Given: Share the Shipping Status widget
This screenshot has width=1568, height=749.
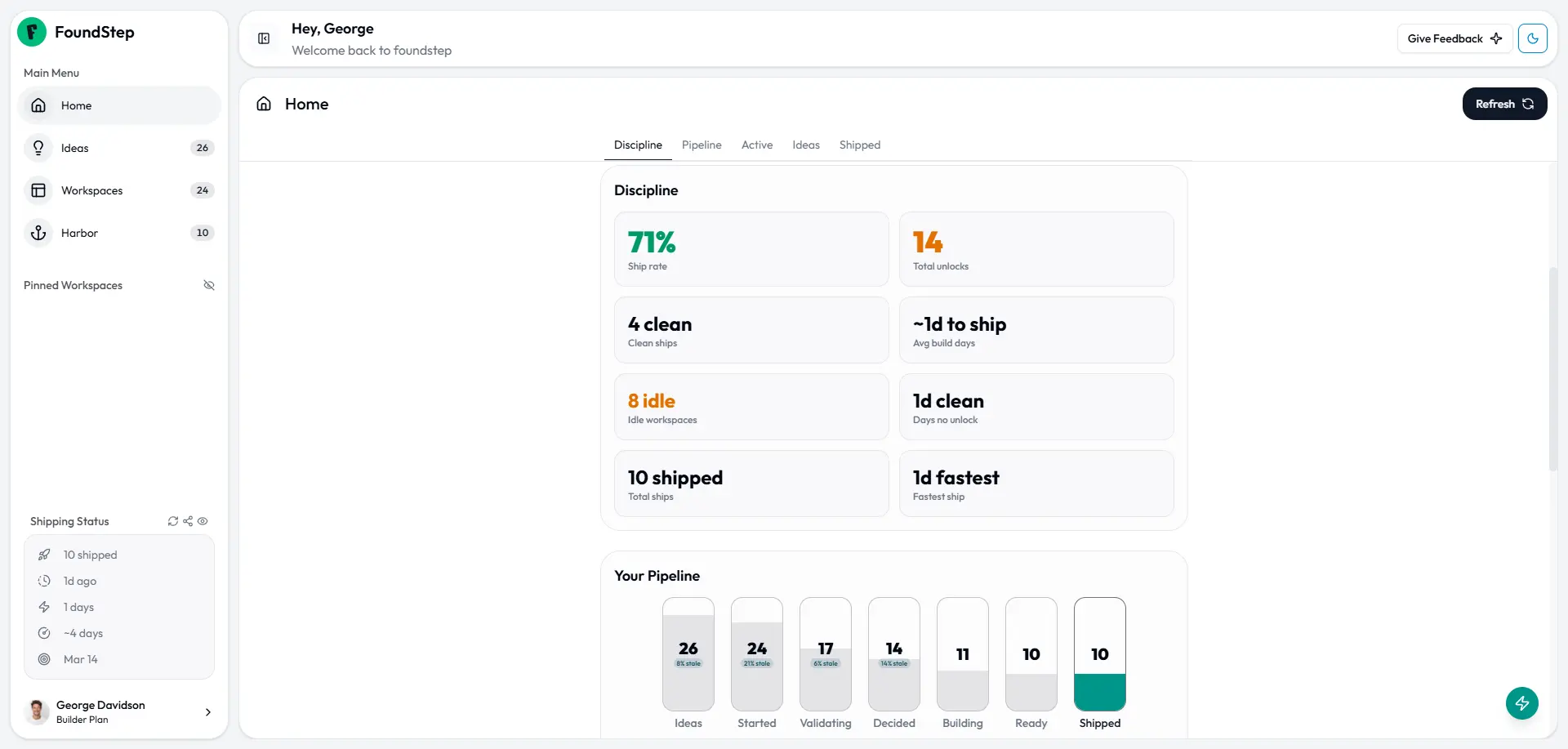Looking at the screenshot, I should 188,521.
